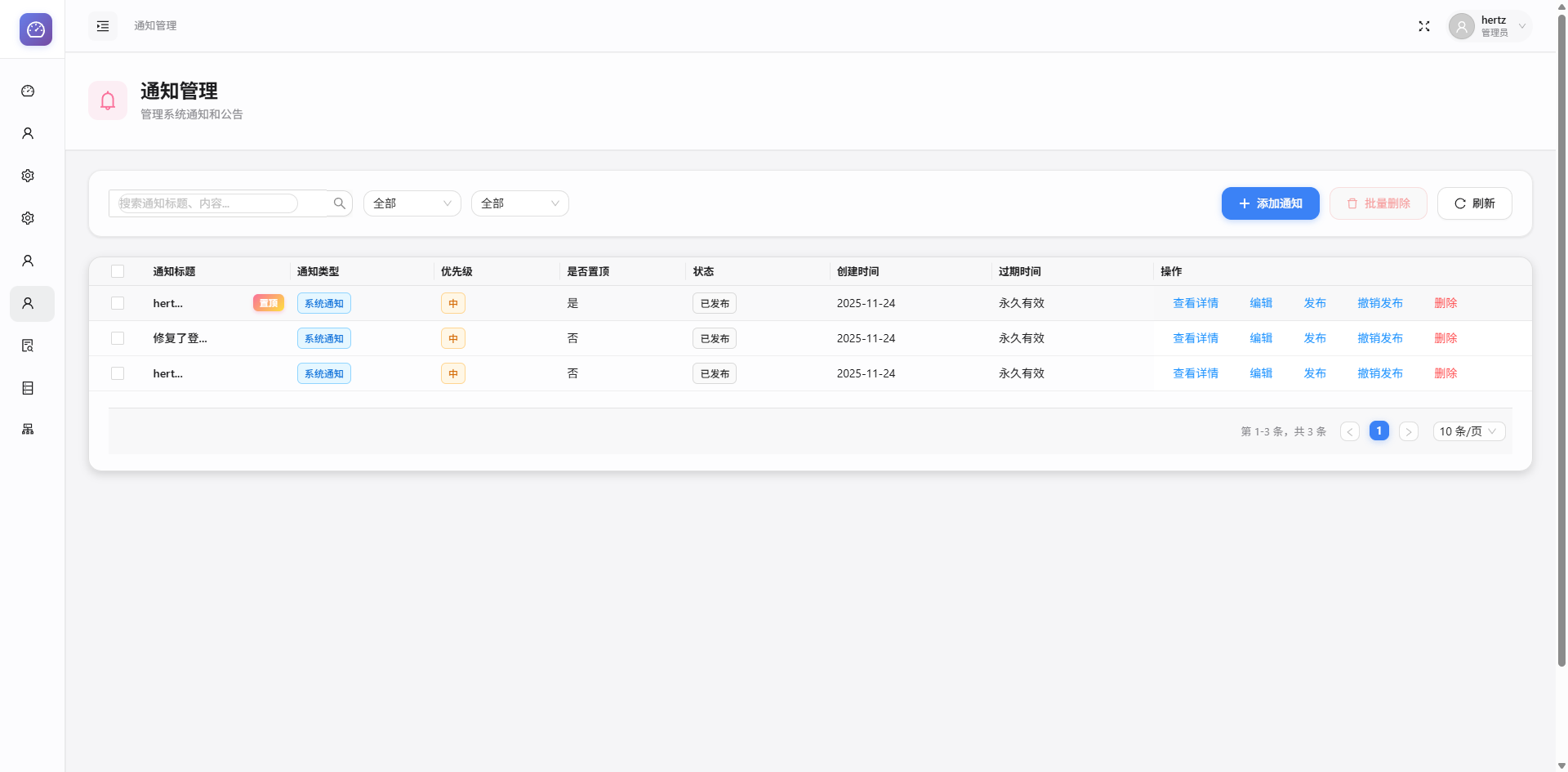Click the 添加通知 button

1270,203
